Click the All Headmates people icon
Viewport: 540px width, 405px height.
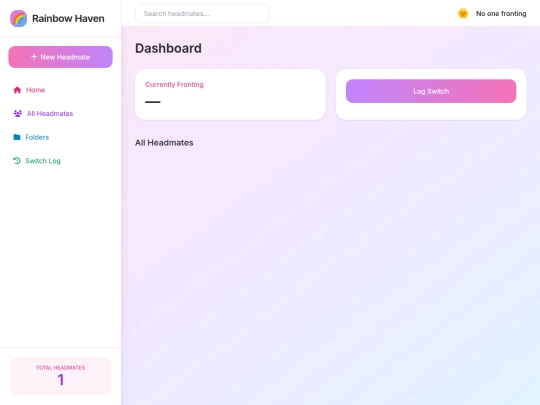(18, 114)
